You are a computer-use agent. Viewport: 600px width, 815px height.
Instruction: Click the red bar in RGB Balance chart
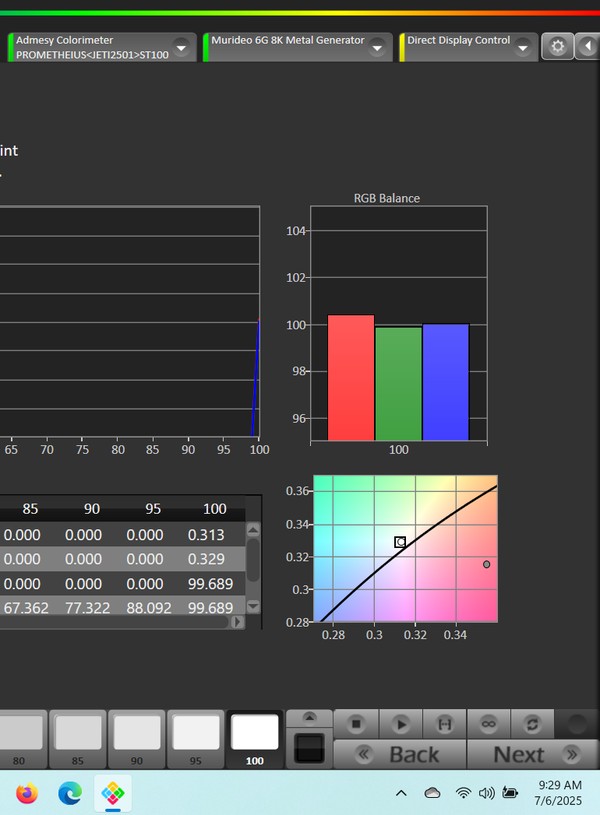[351, 377]
